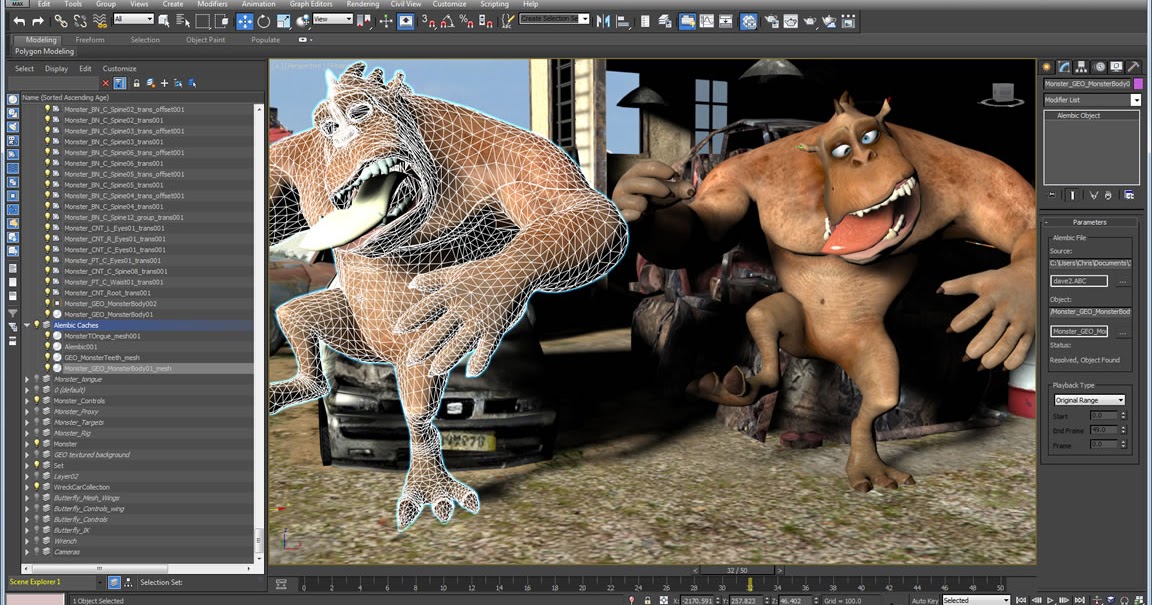The width and height of the screenshot is (1152, 605).
Task: Toggle the Angle Snap button
Action: click(447, 21)
